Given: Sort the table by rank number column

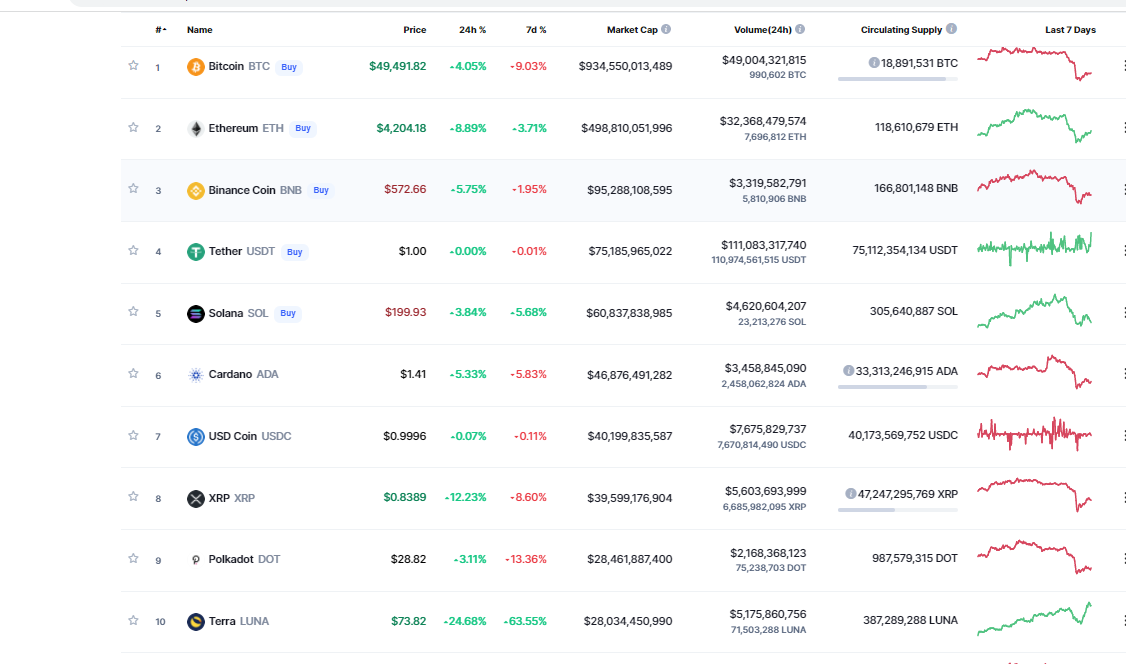Looking at the screenshot, I should pyautogui.click(x=161, y=30).
